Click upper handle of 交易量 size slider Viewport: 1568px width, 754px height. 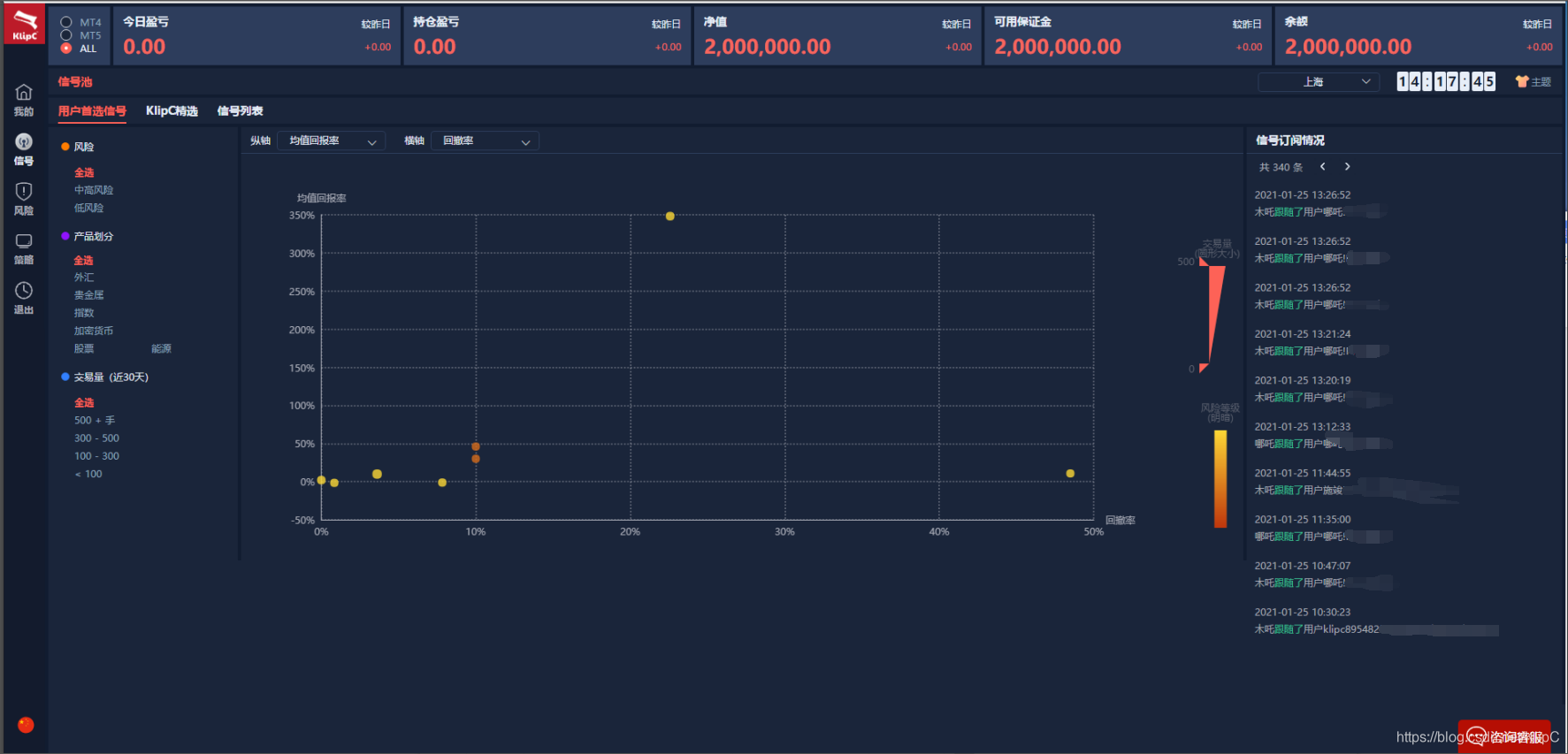[x=1203, y=262]
